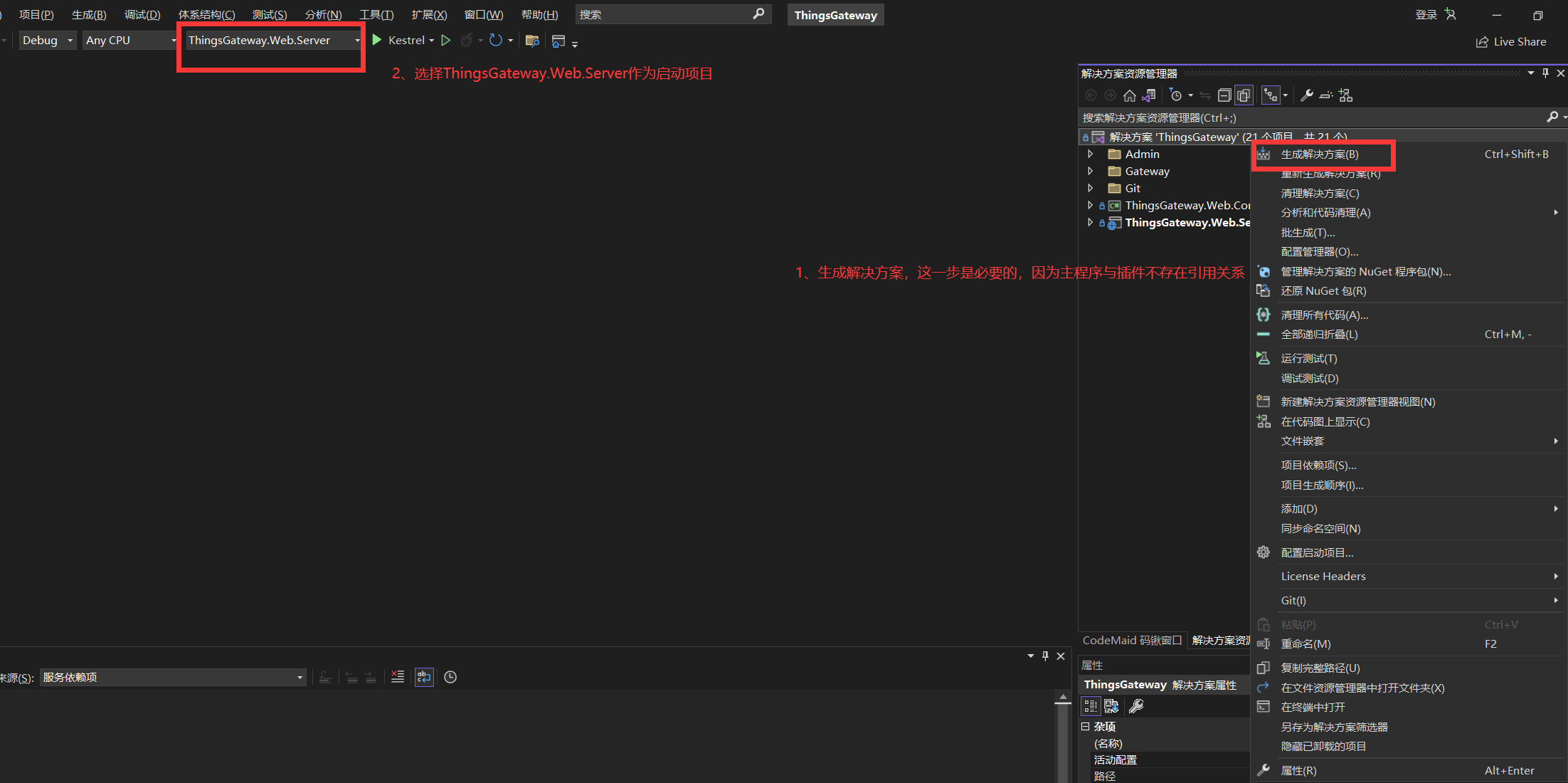1568x783 pixels.
Task: Toggle the solution view switch button
Action: pyautogui.click(x=1148, y=95)
